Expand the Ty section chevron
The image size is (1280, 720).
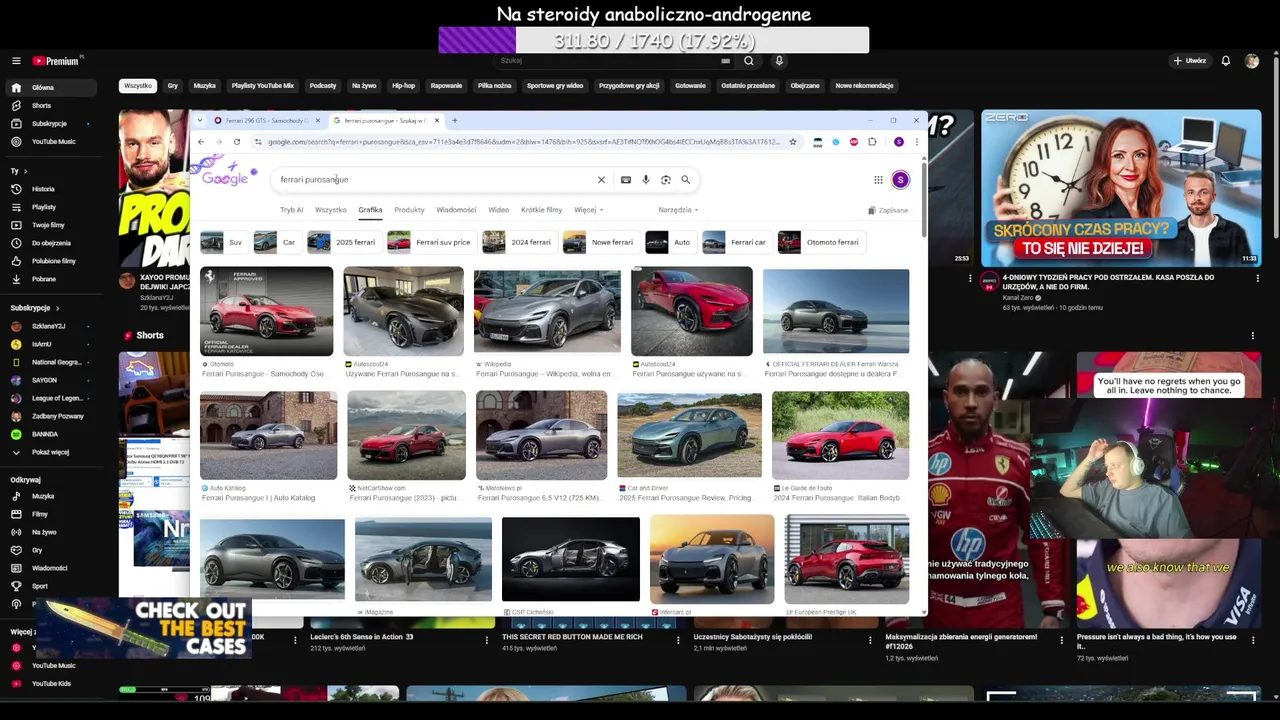click(24, 171)
